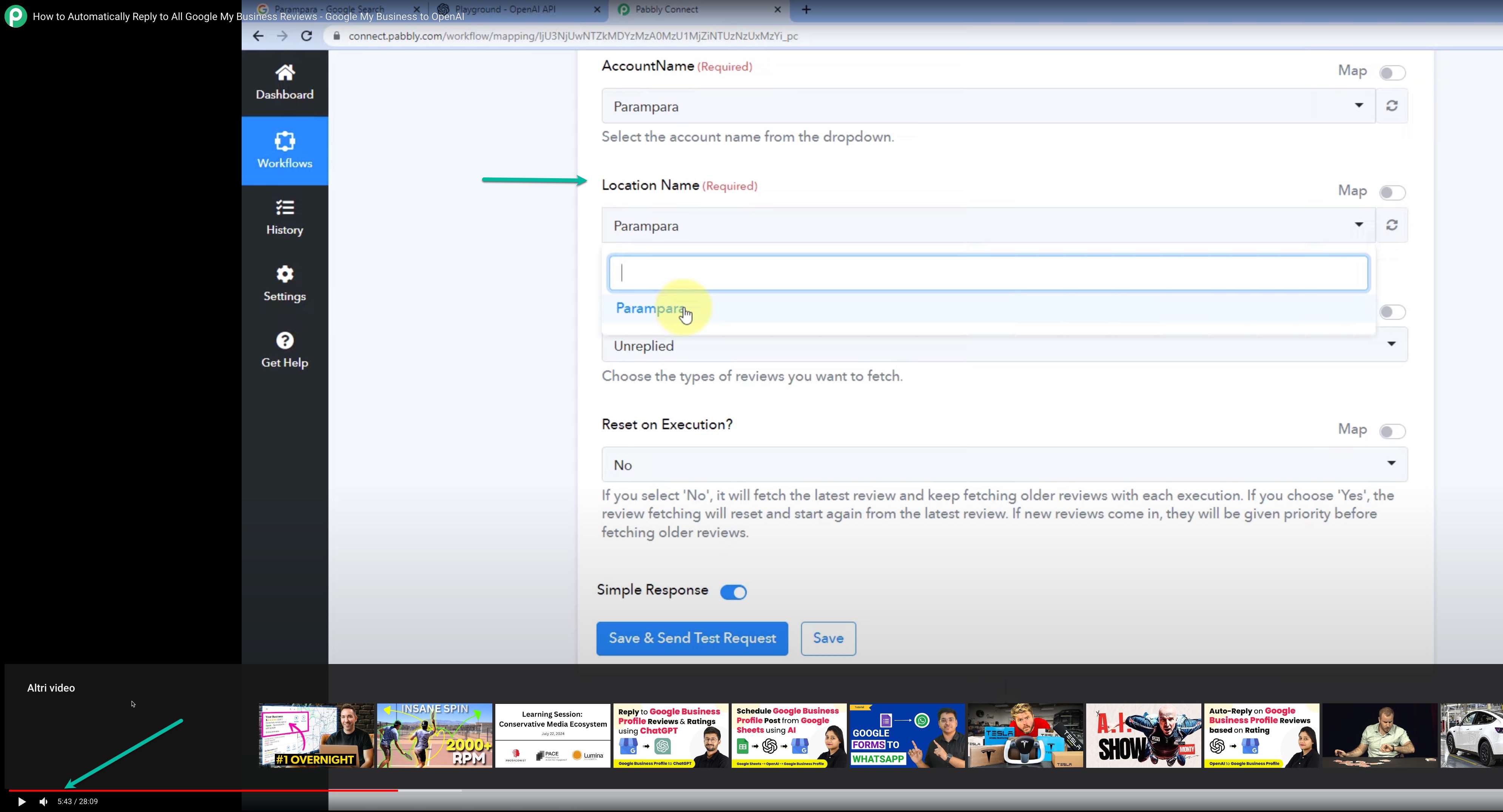The image size is (1503, 812).
Task: Click the Save button
Action: click(828, 638)
